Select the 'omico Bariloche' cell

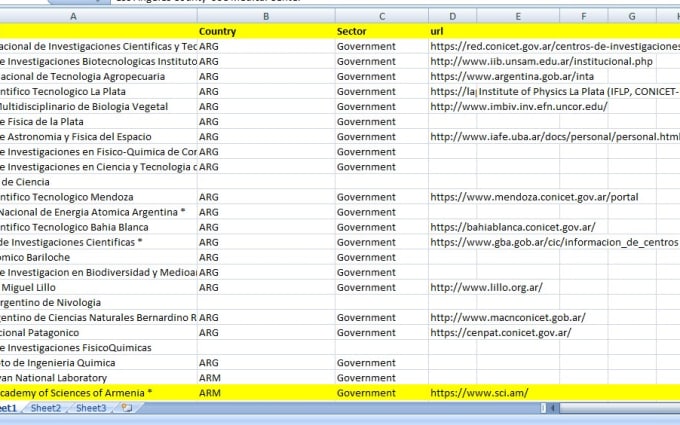coord(98,257)
